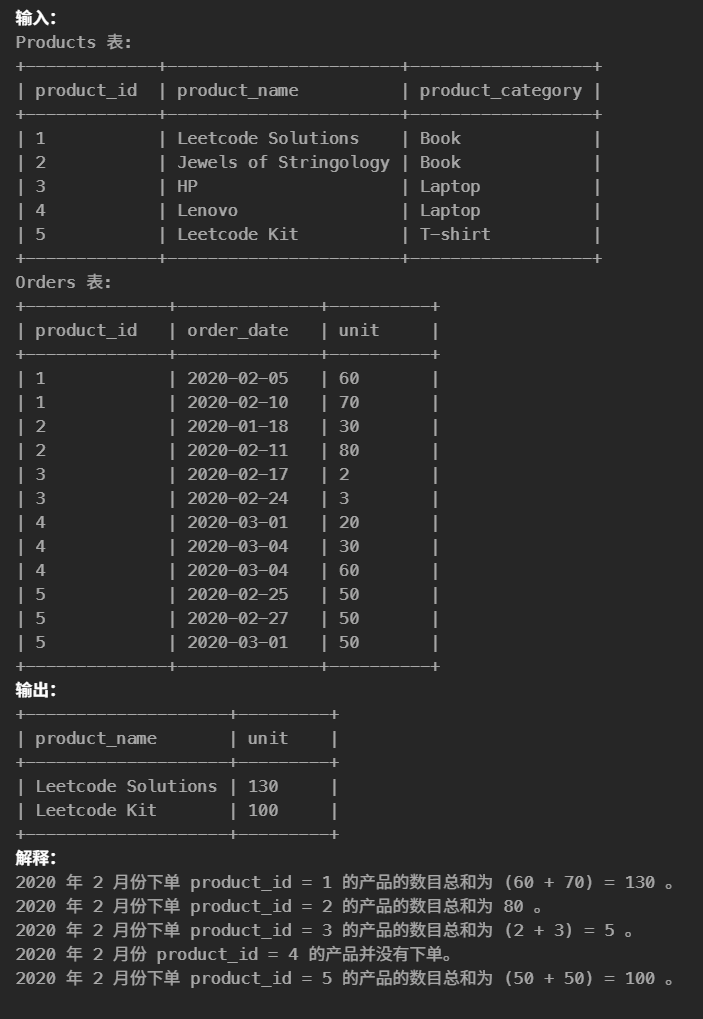
Task: Click the product_category column header
Action: 500,90
